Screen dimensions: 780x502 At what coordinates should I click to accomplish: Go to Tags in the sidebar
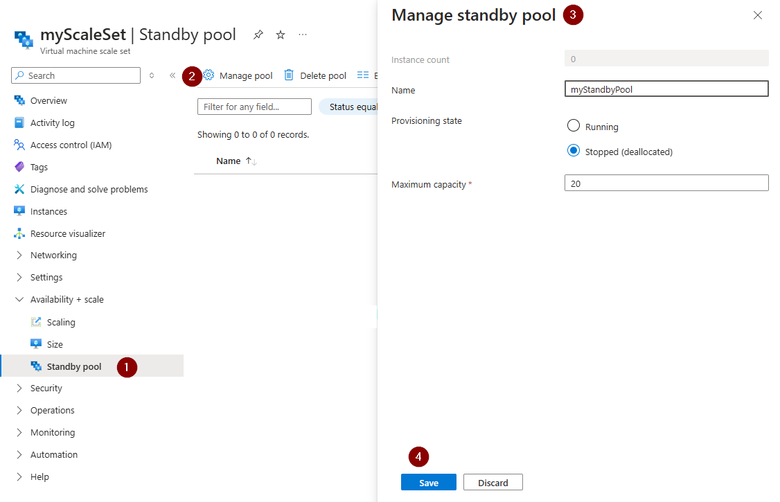tap(39, 167)
